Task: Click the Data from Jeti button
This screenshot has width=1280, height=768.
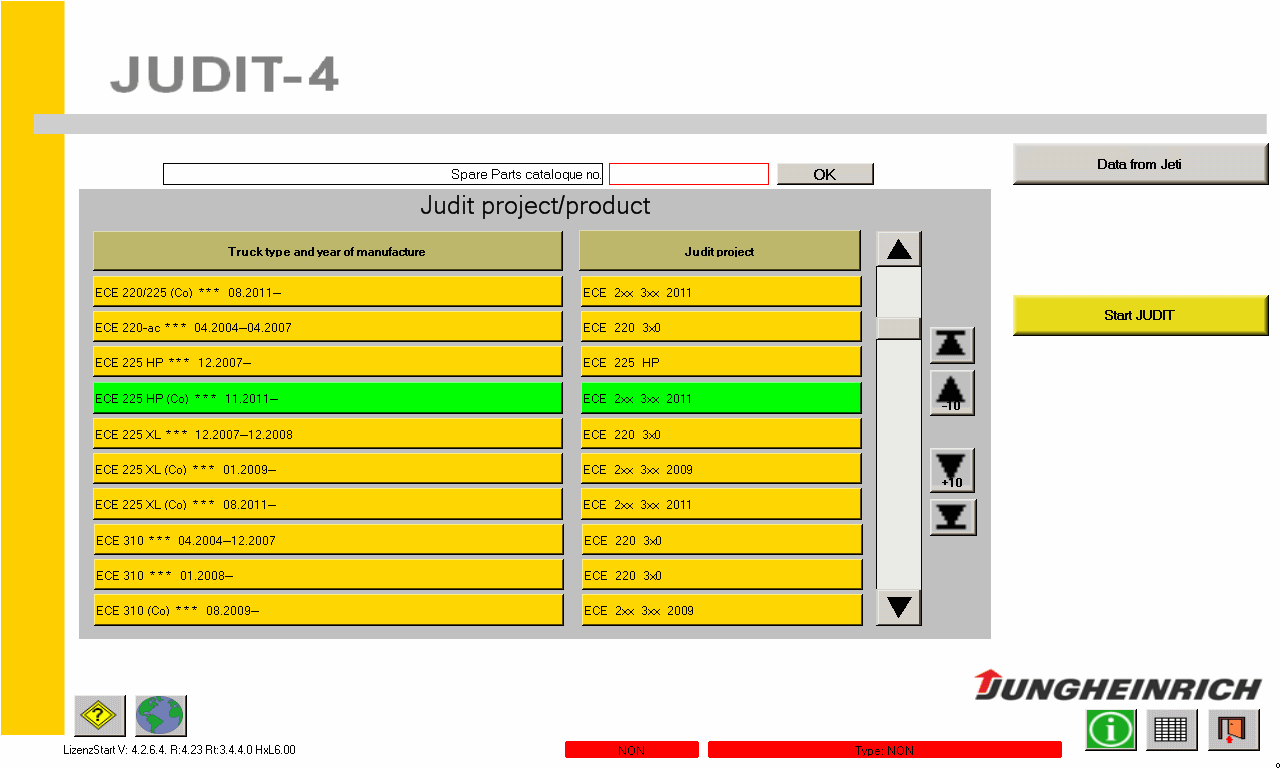Action: pyautogui.click(x=1140, y=164)
